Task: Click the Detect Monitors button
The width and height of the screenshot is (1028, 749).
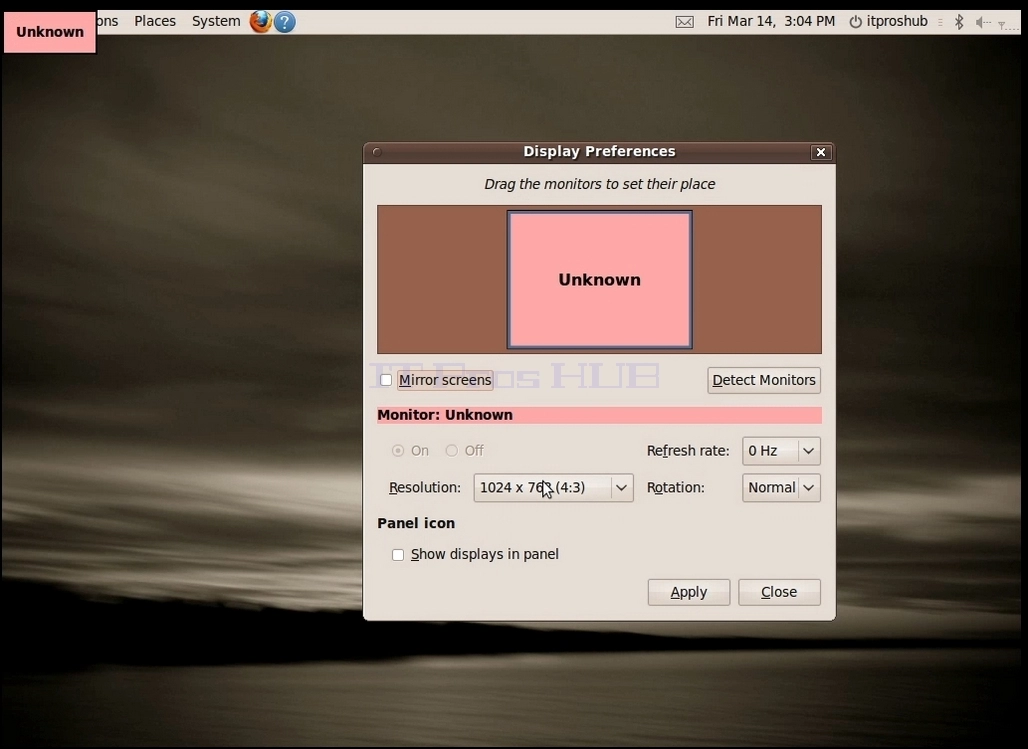Action: [x=764, y=380]
